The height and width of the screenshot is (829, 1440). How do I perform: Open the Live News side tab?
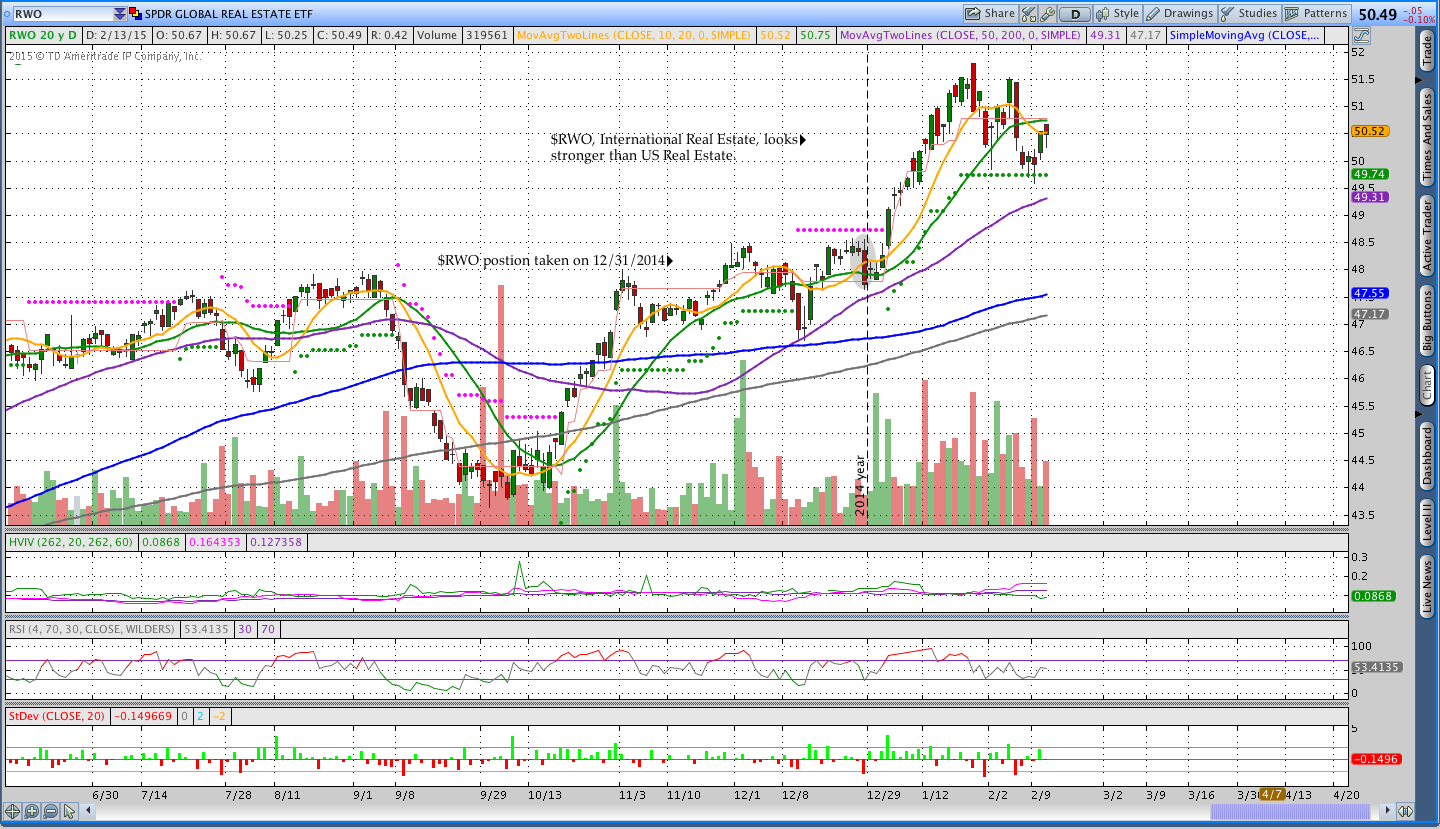1427,587
